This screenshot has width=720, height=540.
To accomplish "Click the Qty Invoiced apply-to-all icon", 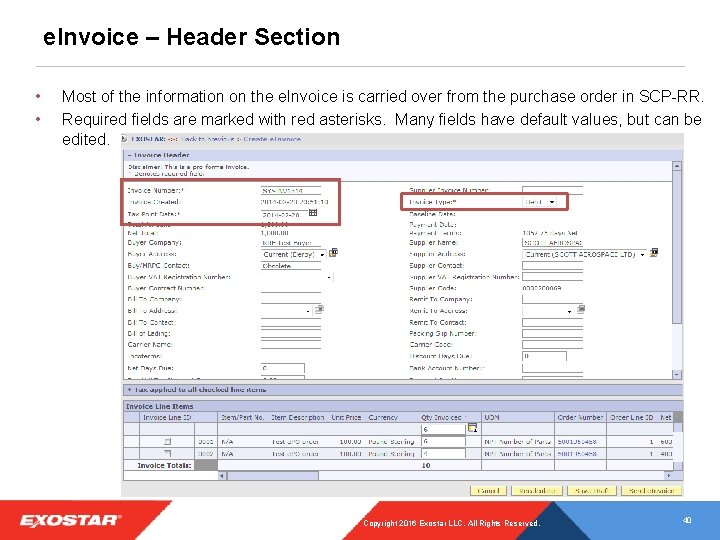I will 472,428.
